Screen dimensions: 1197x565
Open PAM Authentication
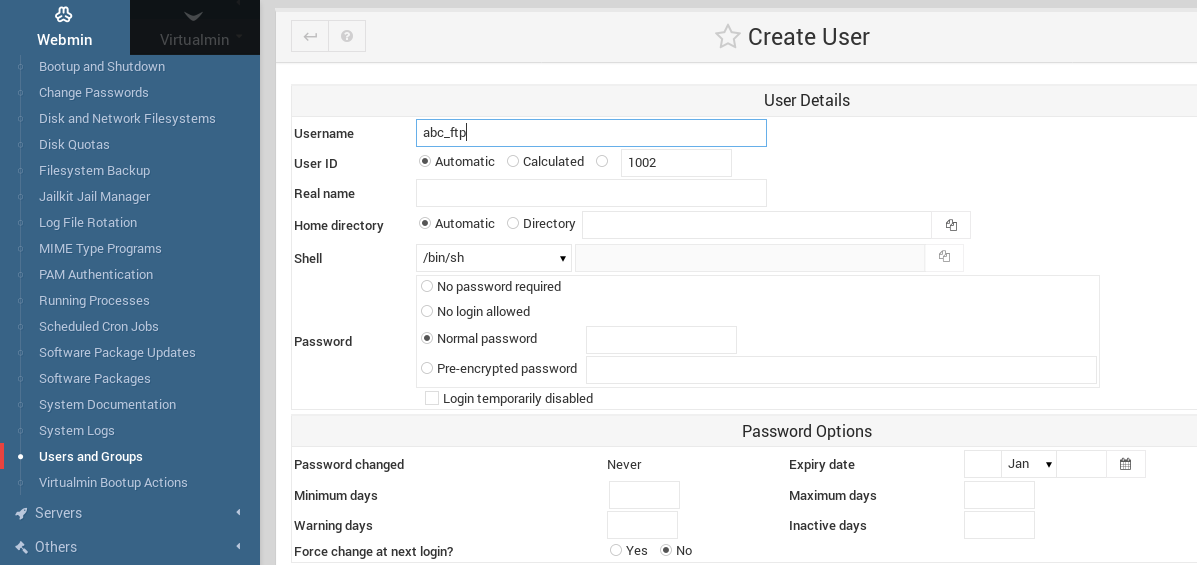[95, 274]
